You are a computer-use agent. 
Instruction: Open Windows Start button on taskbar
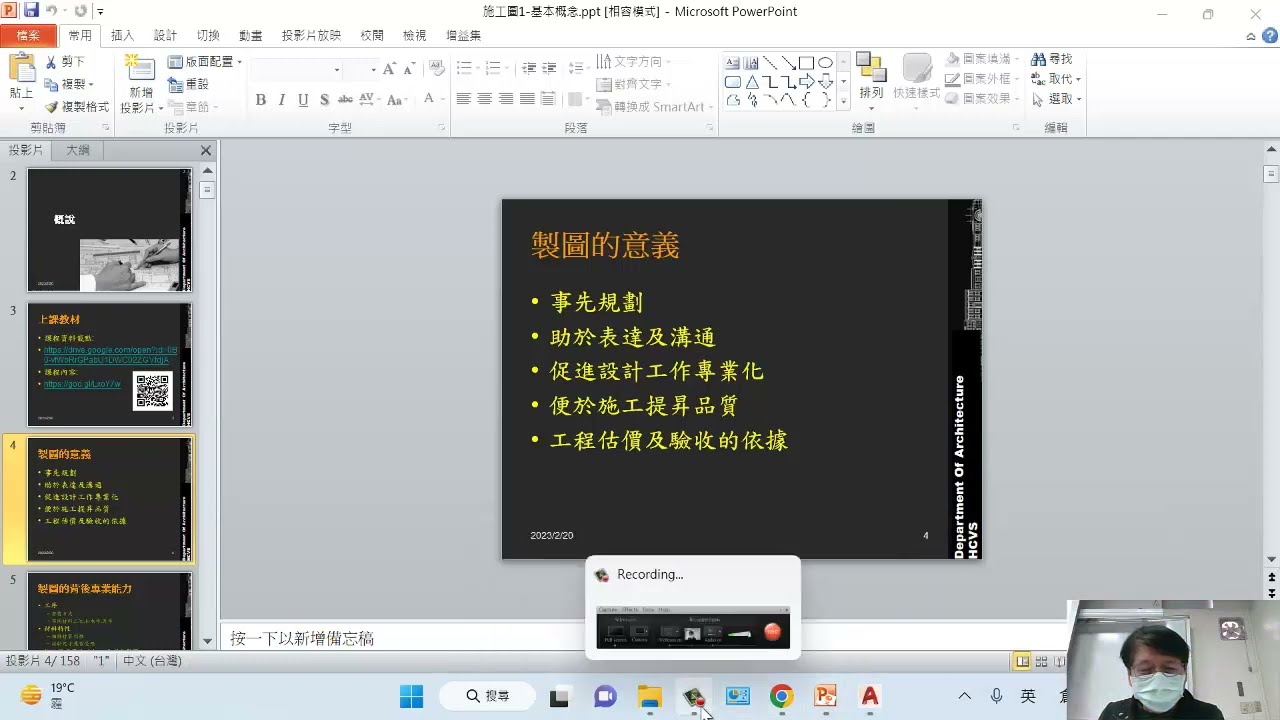(x=411, y=696)
